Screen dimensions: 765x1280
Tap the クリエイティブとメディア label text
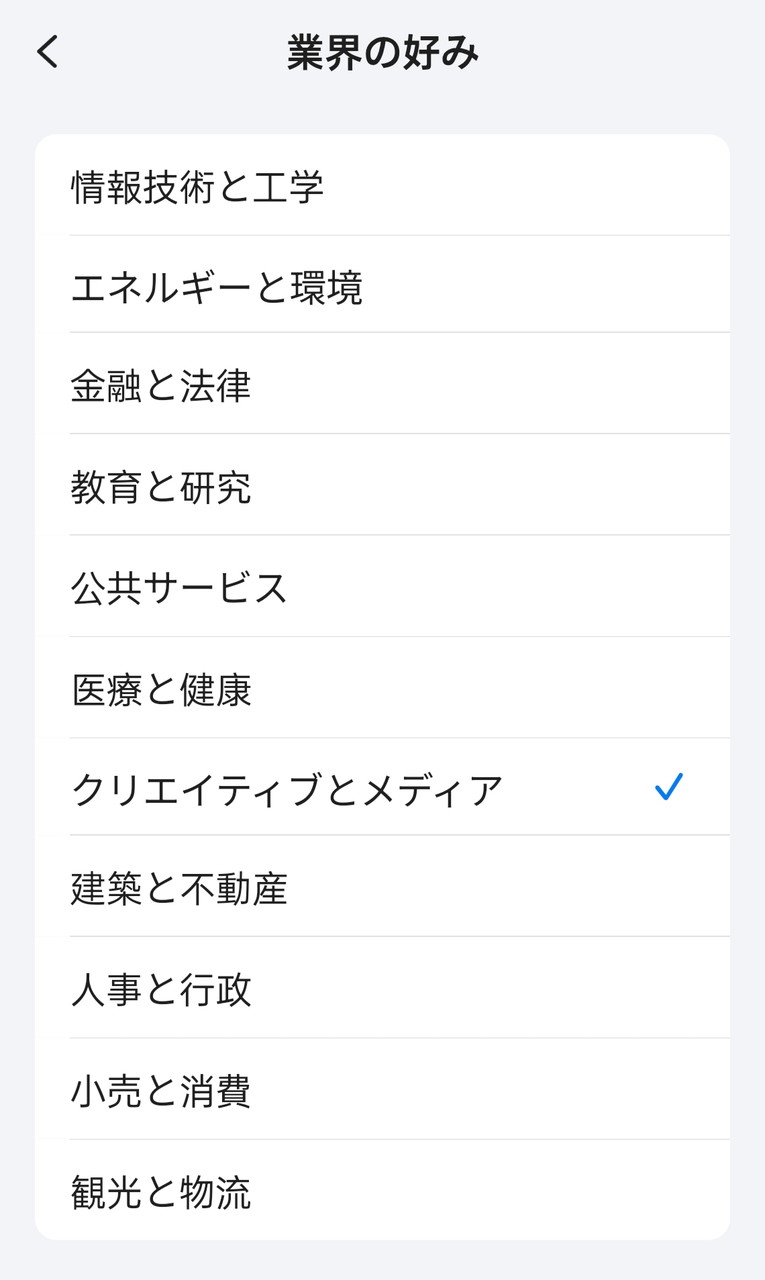click(x=288, y=790)
